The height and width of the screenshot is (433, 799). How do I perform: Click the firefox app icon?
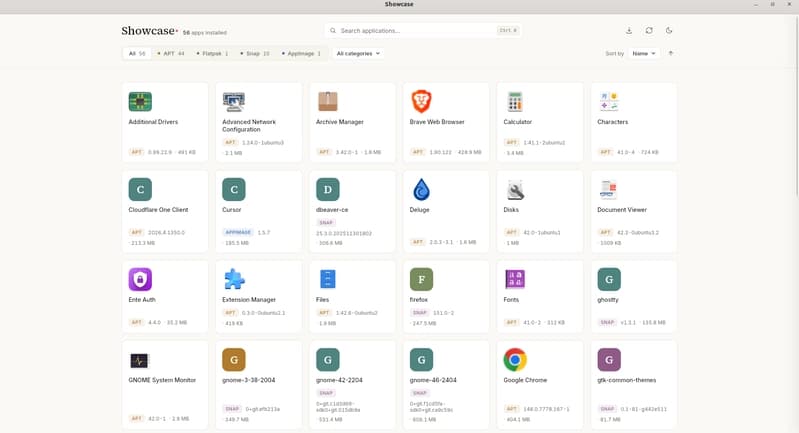coord(421,279)
